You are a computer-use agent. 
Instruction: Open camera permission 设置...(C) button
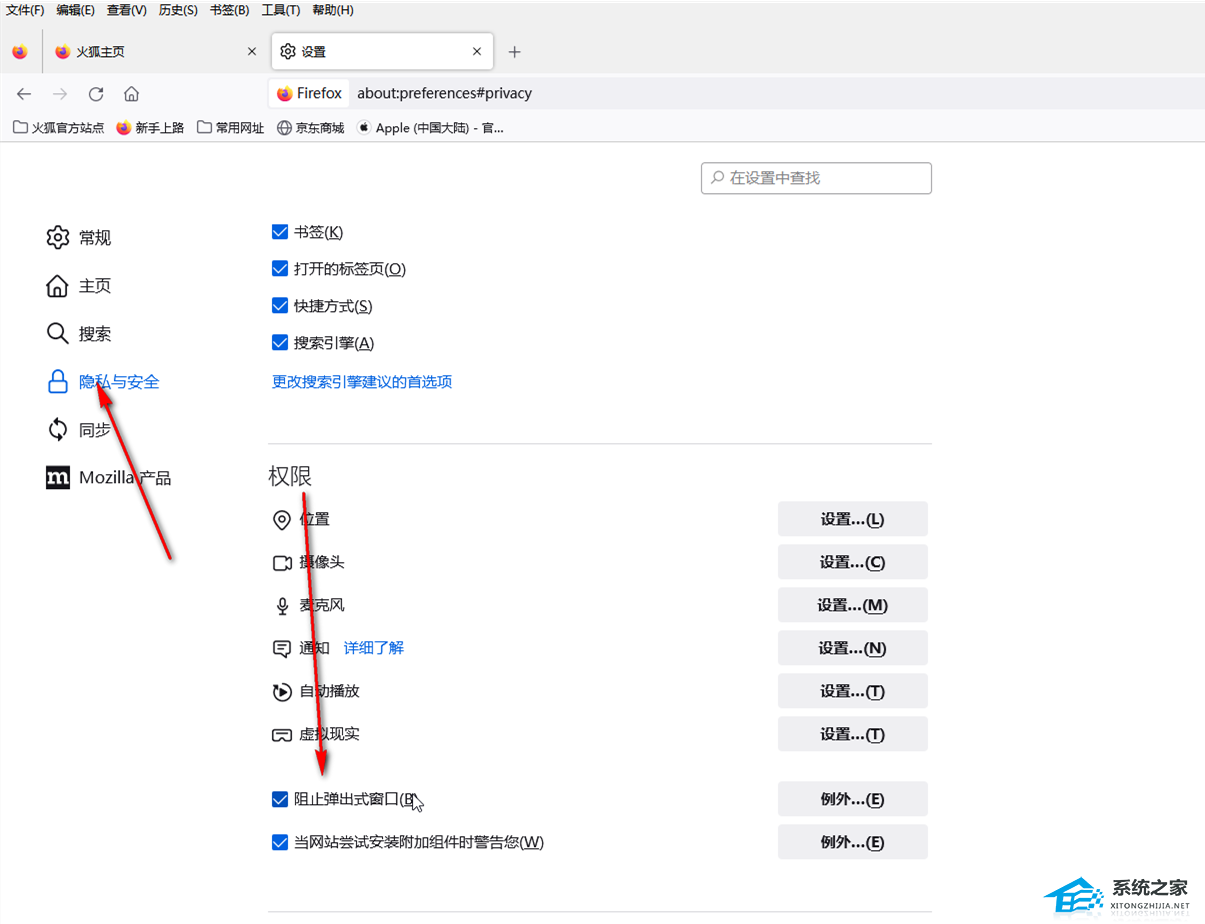click(x=853, y=562)
